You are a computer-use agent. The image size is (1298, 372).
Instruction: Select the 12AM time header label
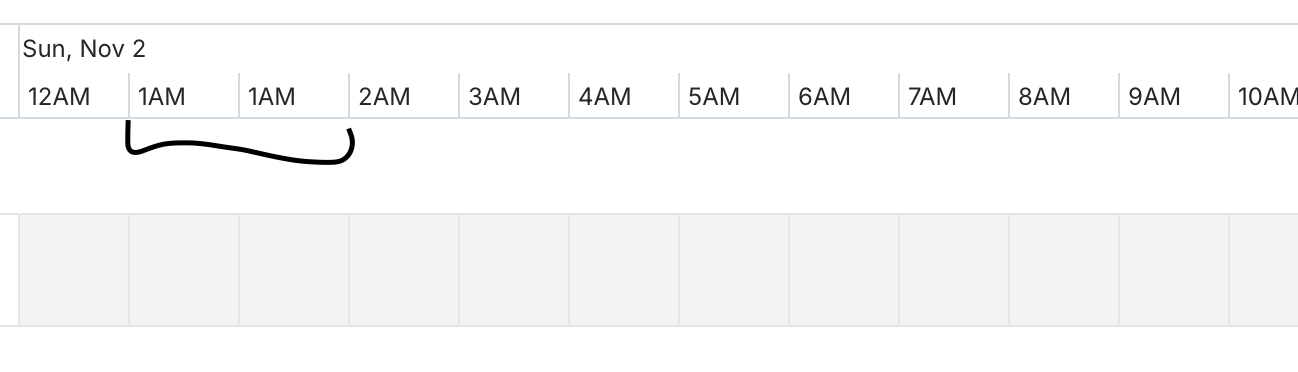click(x=59, y=97)
